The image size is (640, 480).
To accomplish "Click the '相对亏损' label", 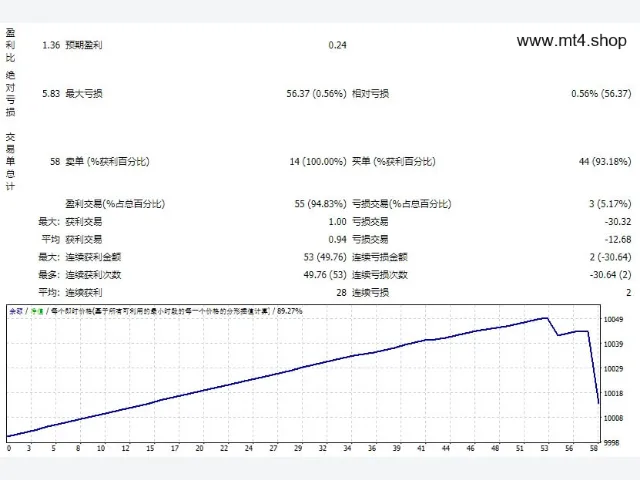I will pyautogui.click(x=371, y=93).
